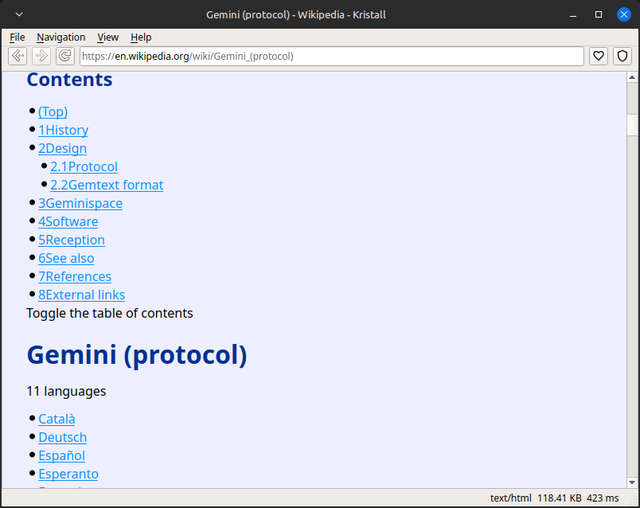Click the 'Gemini (protocol)' page heading
Image resolution: width=640 pixels, height=508 pixels.
coord(137,354)
